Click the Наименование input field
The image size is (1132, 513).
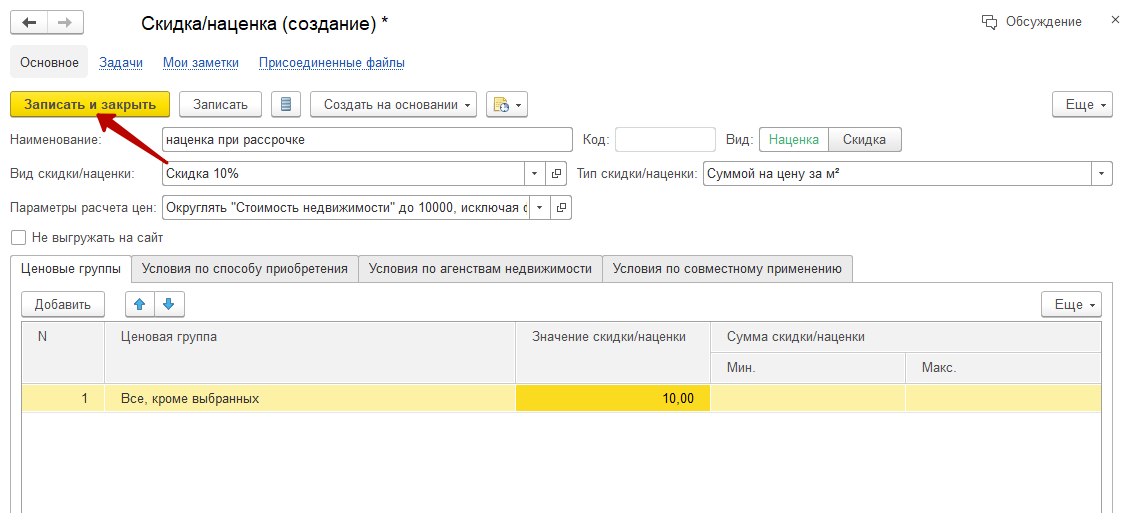tap(365, 140)
